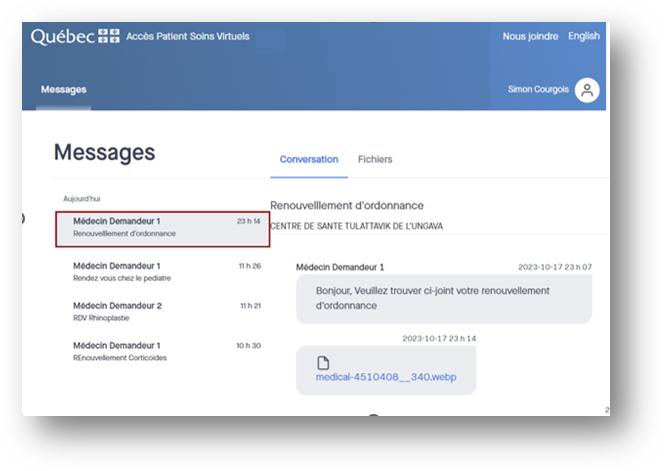Click CENTRE DE SANTE TULATTAVIK DE L'UNGAVA text

pos(357,226)
